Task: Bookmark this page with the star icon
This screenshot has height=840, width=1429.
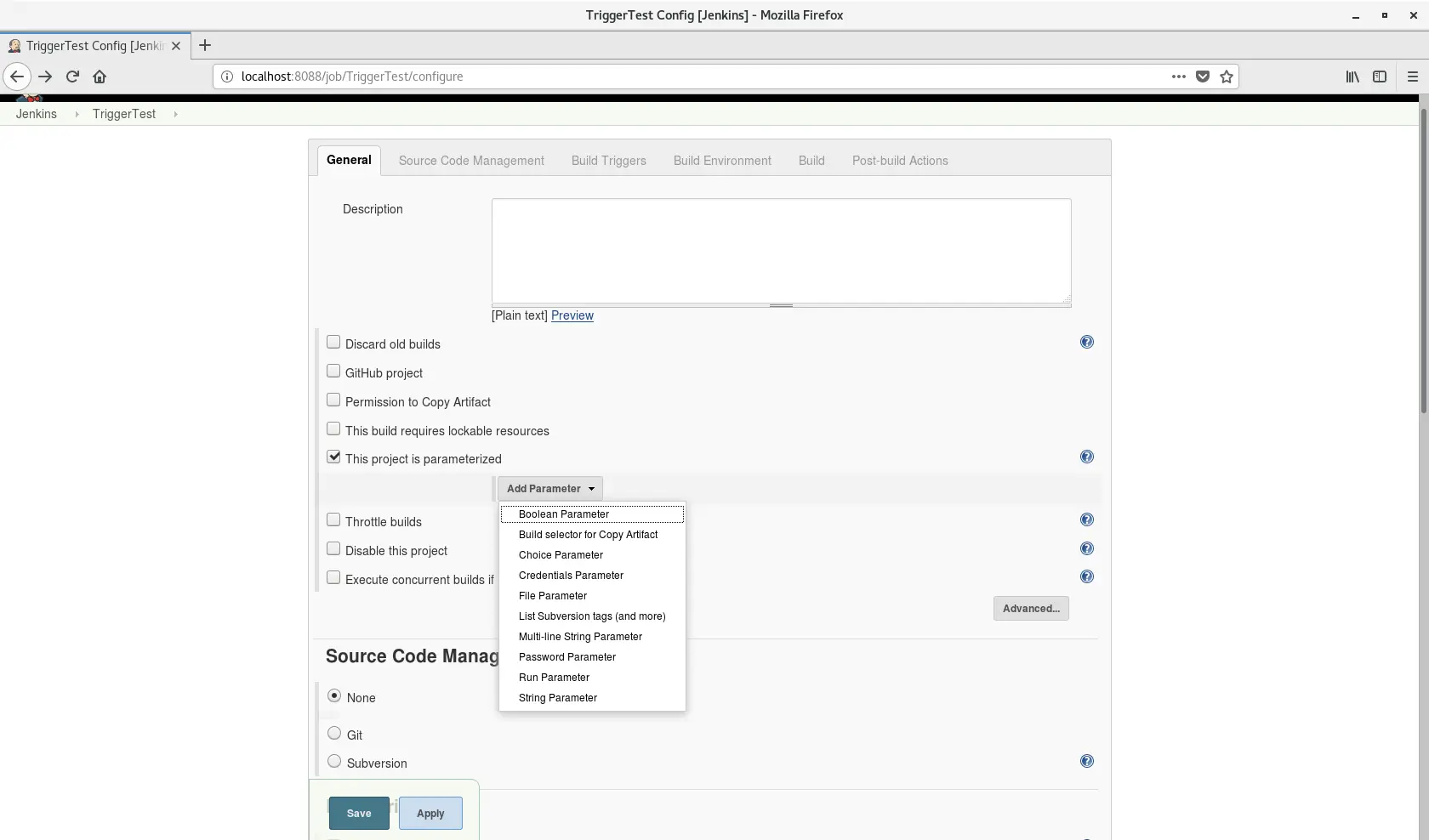Action: 1227,77
